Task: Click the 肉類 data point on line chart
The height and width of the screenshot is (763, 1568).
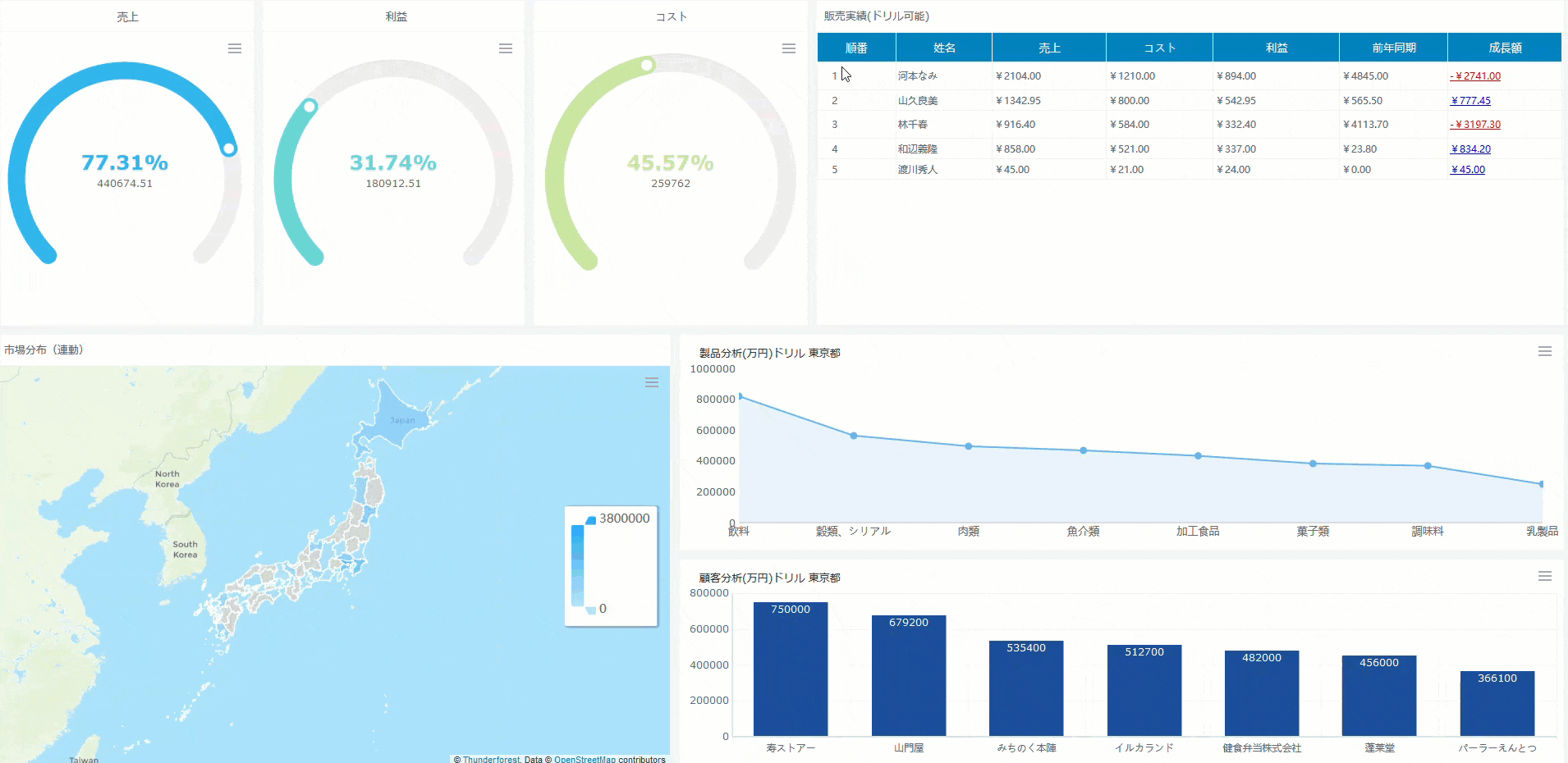Action: pyautogui.click(x=969, y=446)
